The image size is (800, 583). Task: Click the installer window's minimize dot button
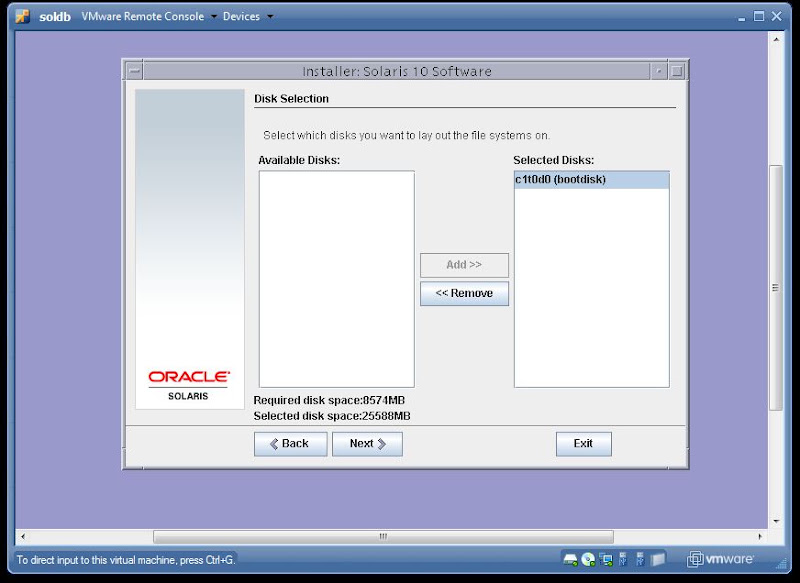coord(659,71)
